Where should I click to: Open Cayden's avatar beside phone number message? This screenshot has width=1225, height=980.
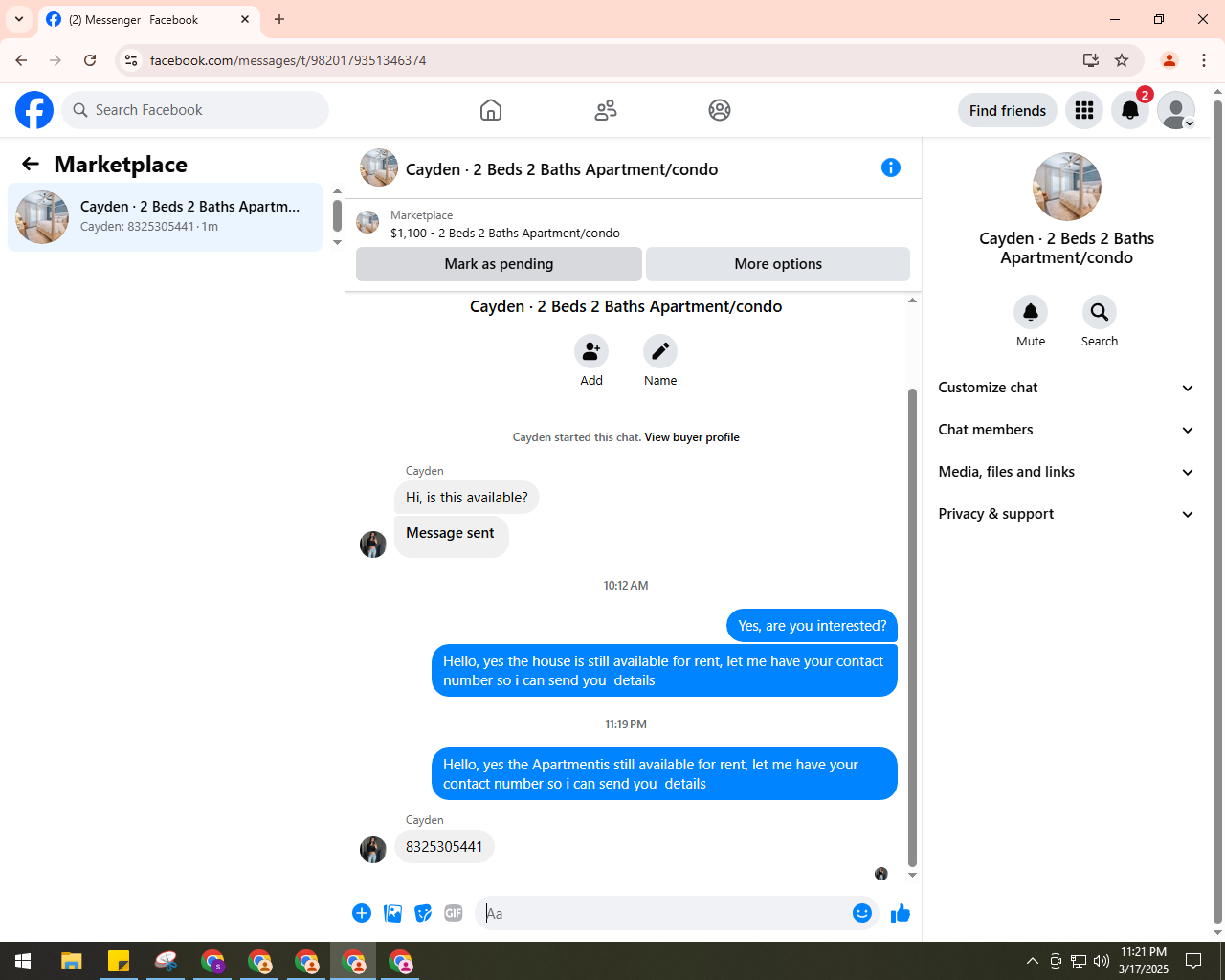point(373,850)
